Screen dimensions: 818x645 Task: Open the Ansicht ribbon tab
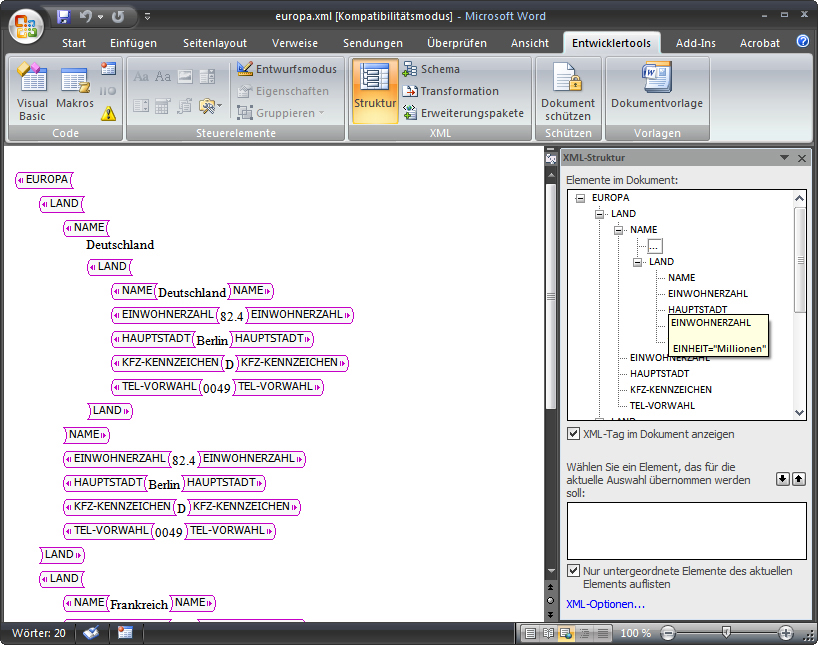pos(530,43)
